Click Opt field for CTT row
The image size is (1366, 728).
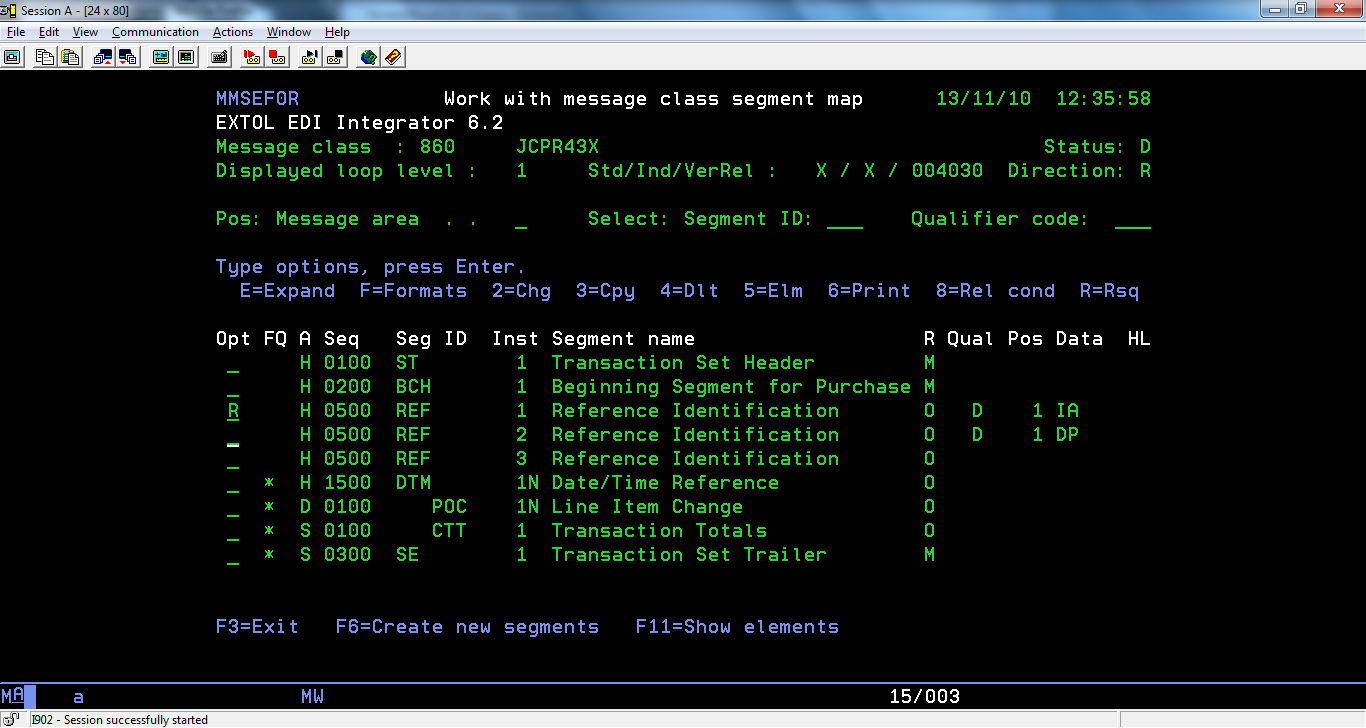(x=233, y=531)
